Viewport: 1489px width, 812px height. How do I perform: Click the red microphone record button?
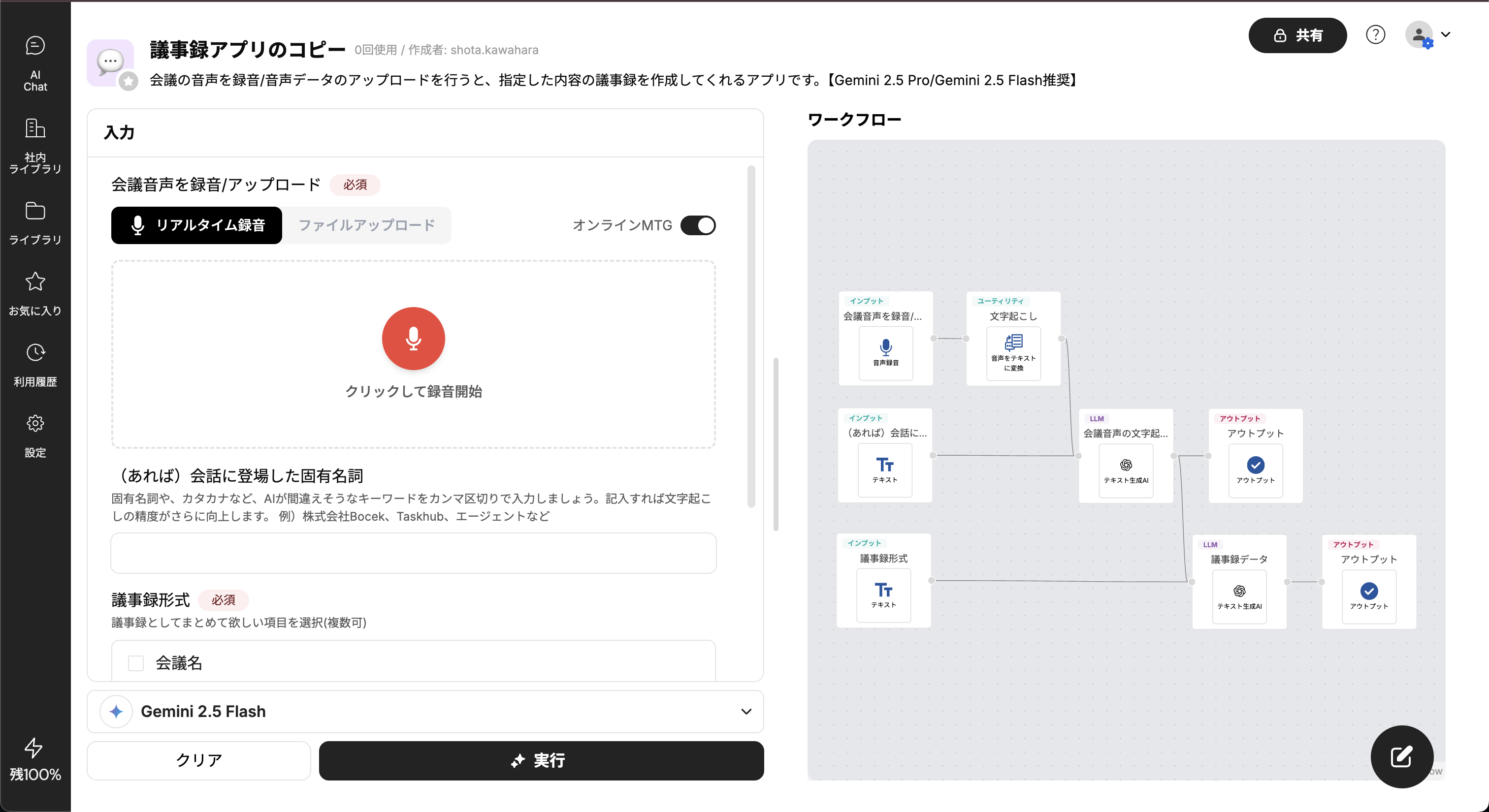pyautogui.click(x=413, y=339)
